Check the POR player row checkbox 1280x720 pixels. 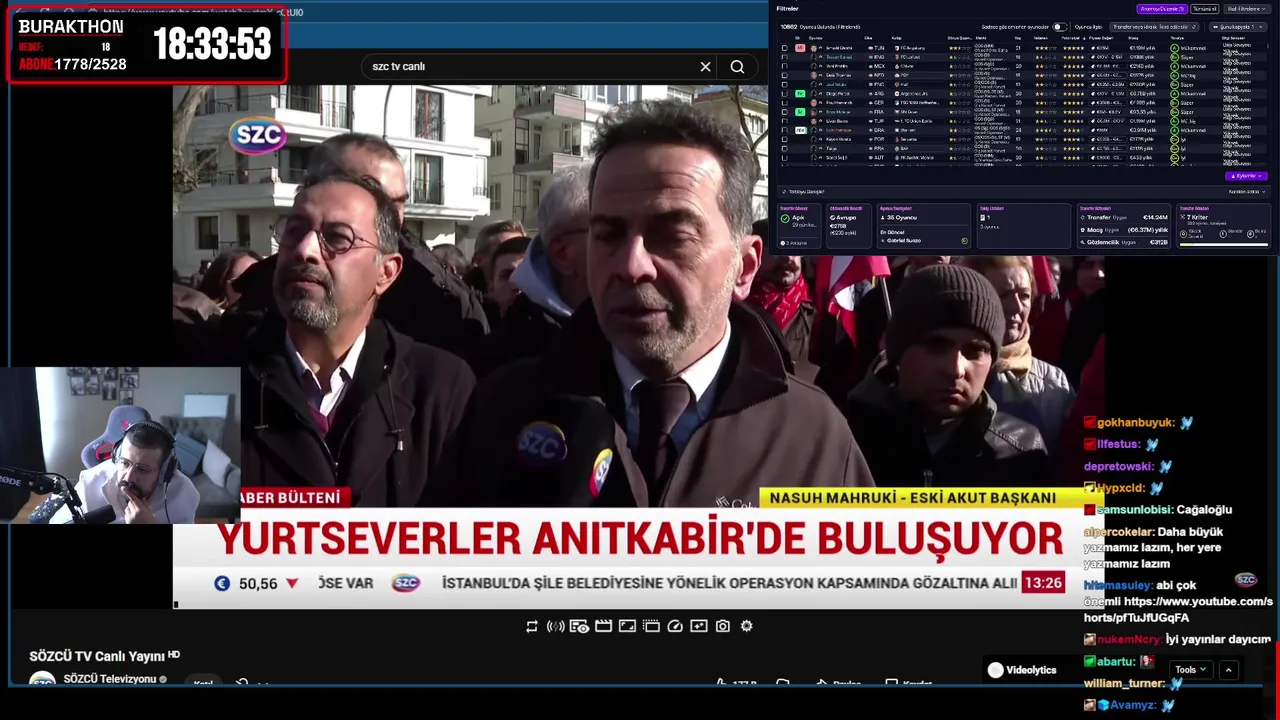pyautogui.click(x=785, y=139)
